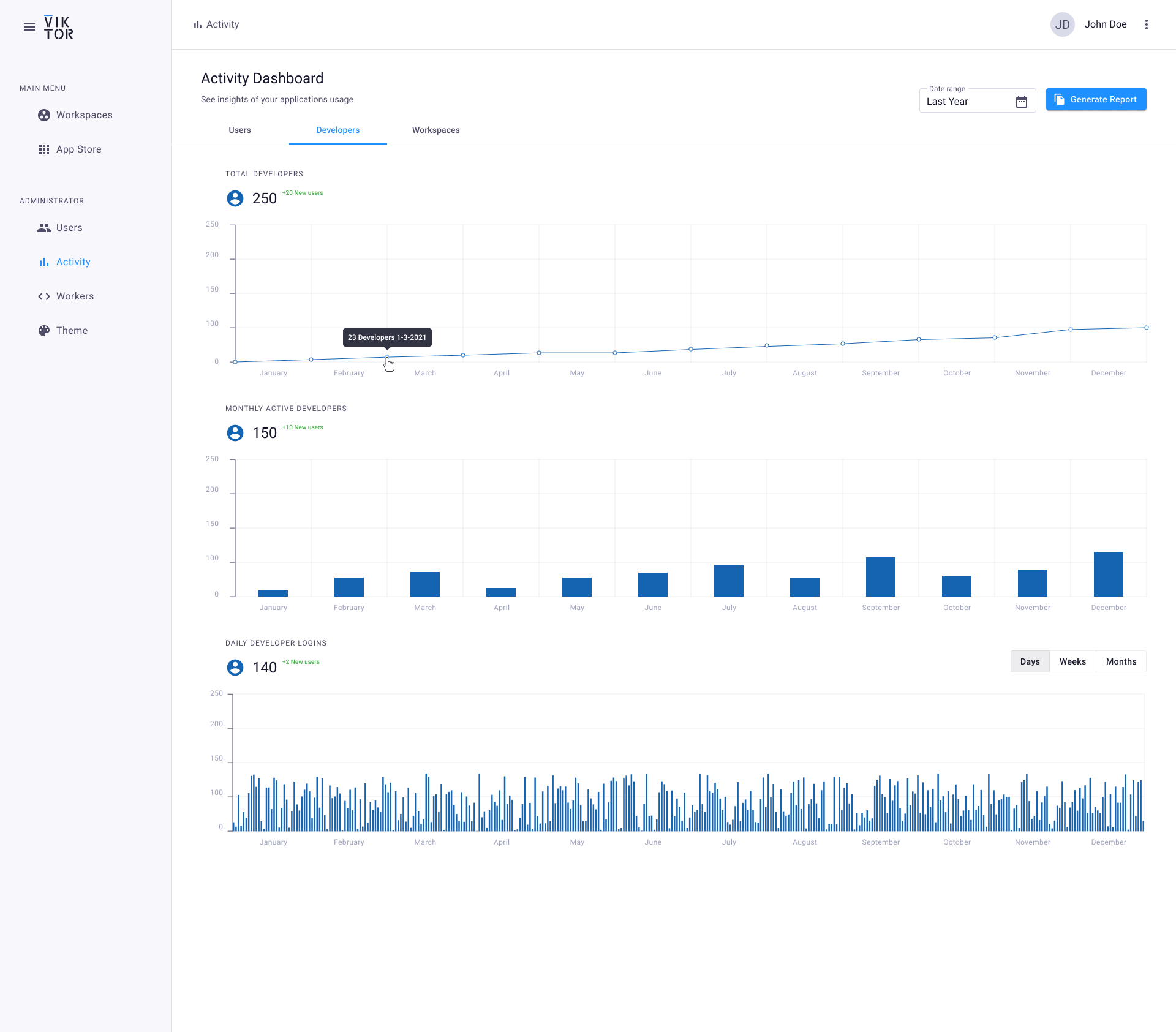Select the Days toggle
Screen dimensions: 1176x1032
click(x=1030, y=661)
